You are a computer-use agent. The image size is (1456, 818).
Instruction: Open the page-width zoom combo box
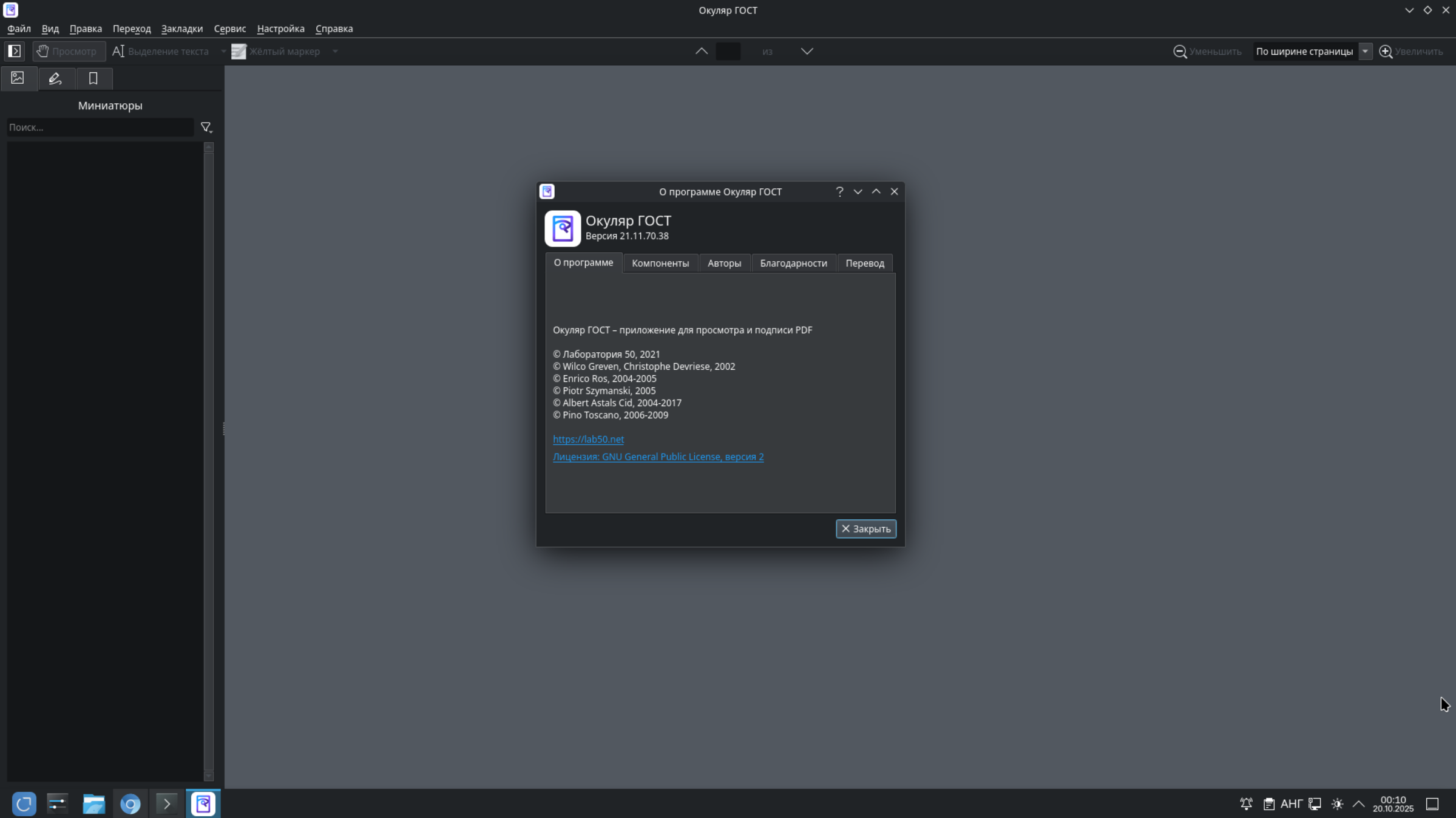[x=1312, y=51]
